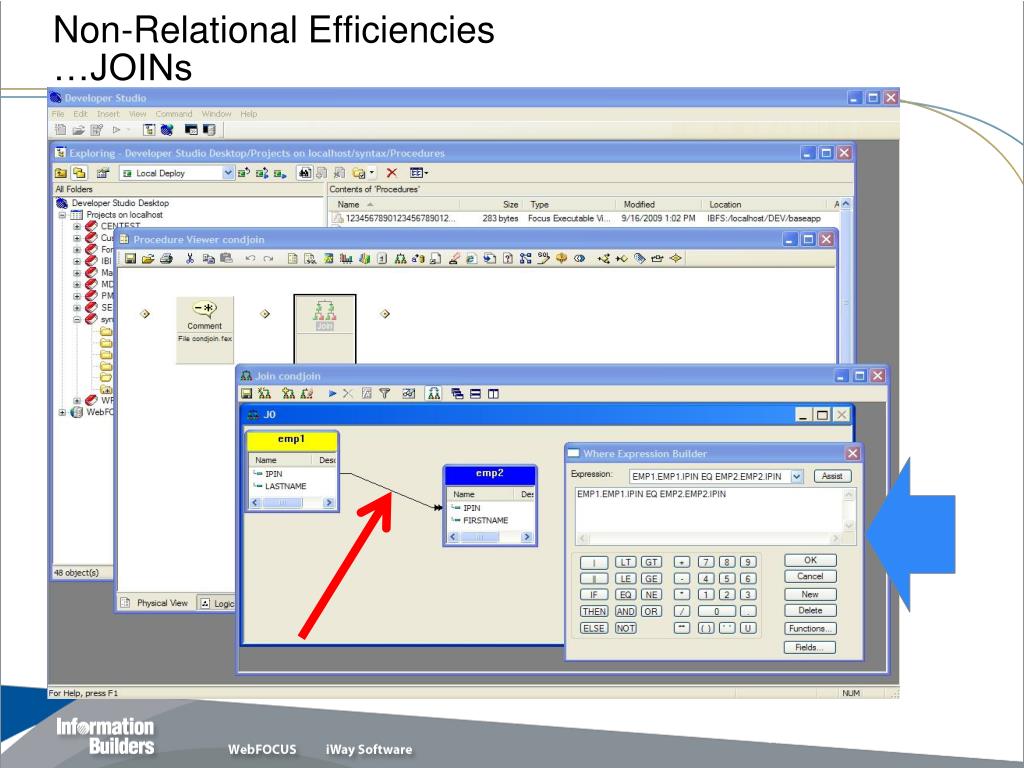Click emp2 table horizontal scrollbar

[x=490, y=537]
